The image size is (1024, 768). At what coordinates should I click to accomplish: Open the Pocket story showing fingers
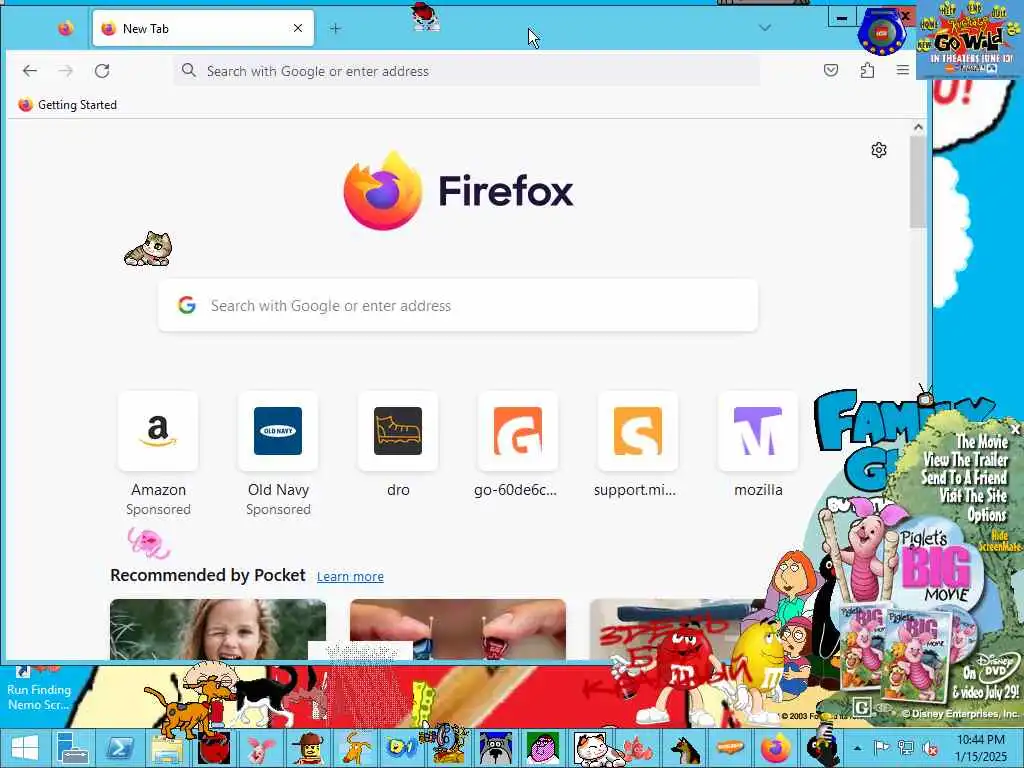point(458,629)
